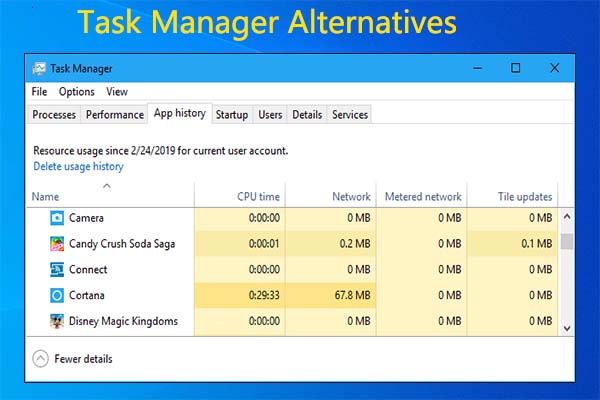The width and height of the screenshot is (600, 400).
Task: Sort by Tile updates column header
Action: point(513,196)
